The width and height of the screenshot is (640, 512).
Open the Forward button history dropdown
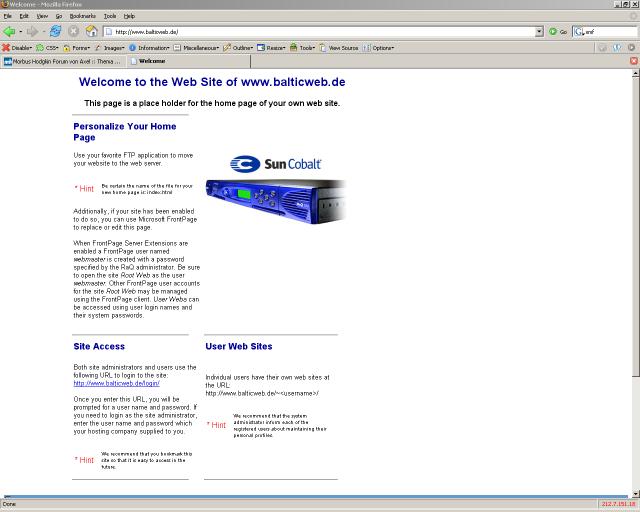pyautogui.click(x=44, y=31)
